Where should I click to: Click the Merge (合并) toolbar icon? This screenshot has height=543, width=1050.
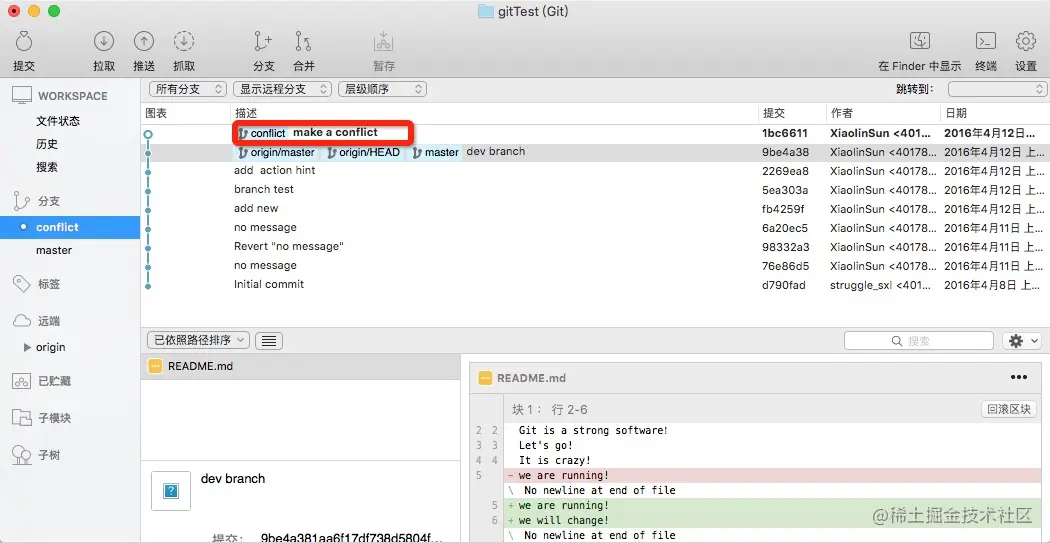tap(303, 42)
